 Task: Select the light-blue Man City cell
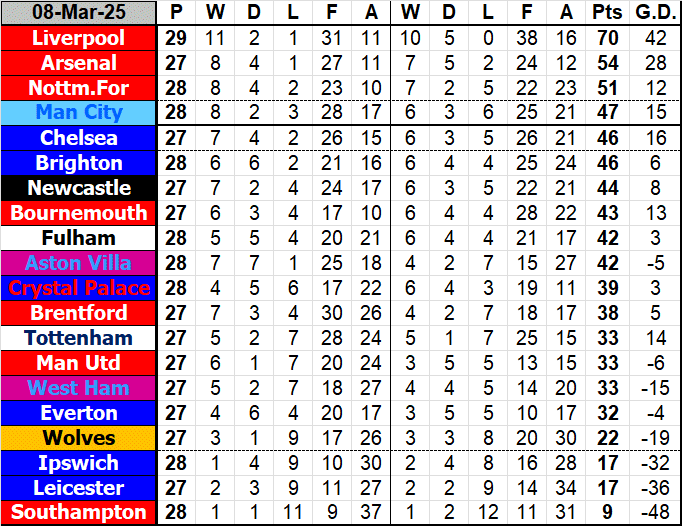[x=79, y=113]
